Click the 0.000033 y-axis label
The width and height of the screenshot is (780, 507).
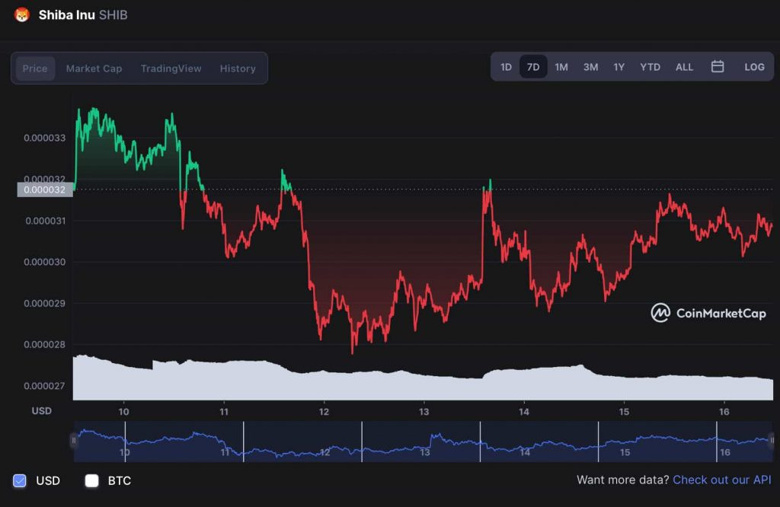pyautogui.click(x=45, y=138)
